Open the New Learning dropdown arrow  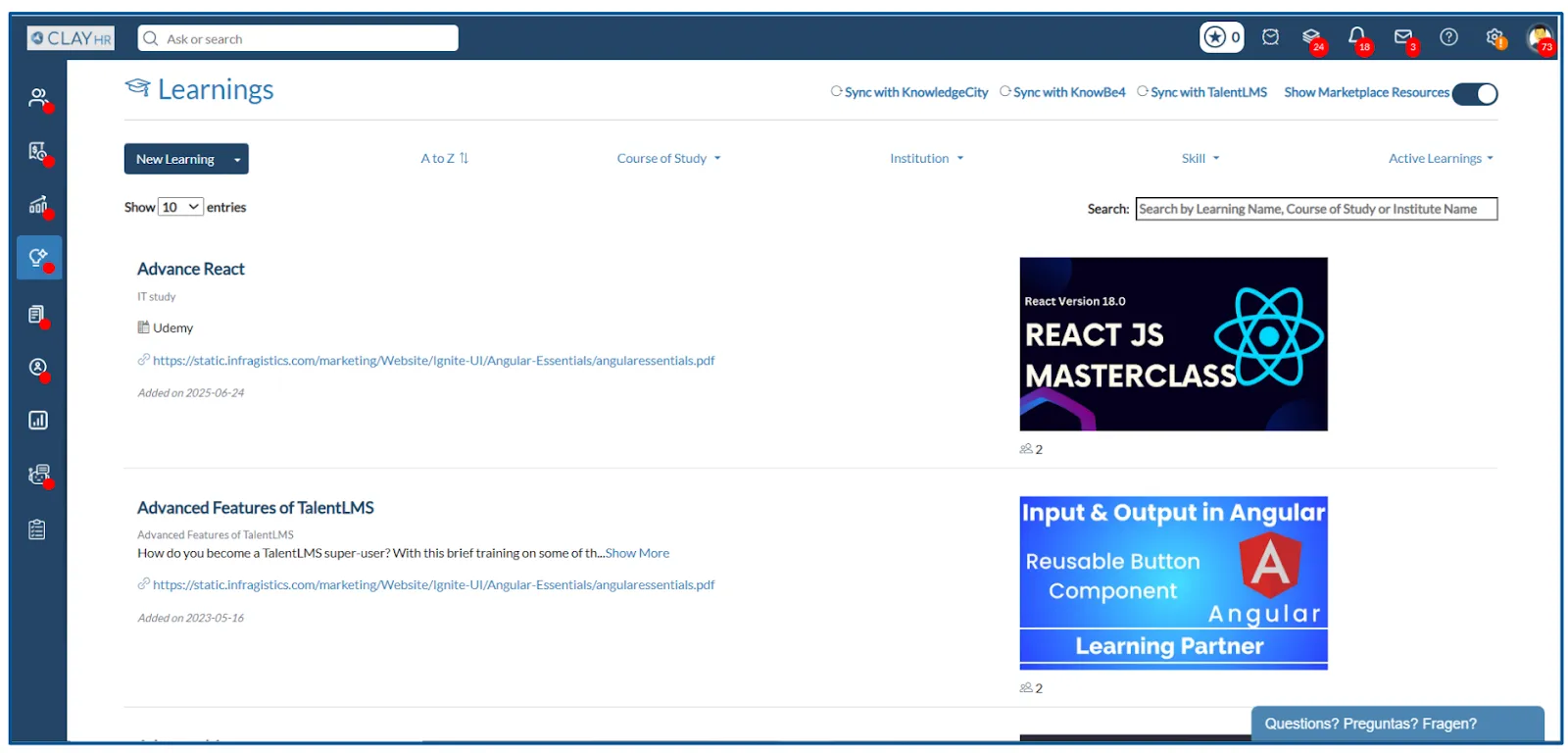[x=237, y=160]
